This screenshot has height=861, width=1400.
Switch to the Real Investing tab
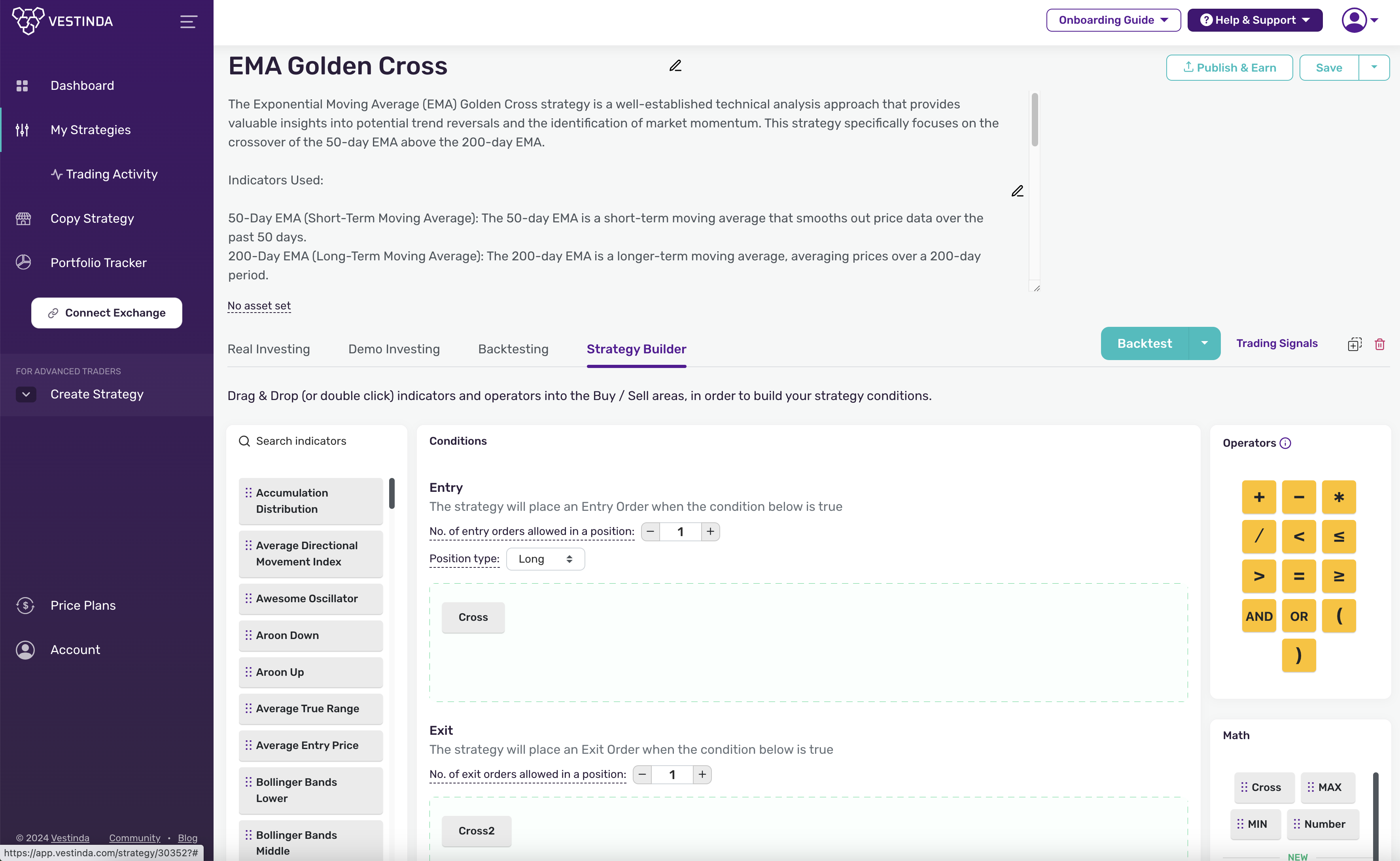(x=269, y=349)
